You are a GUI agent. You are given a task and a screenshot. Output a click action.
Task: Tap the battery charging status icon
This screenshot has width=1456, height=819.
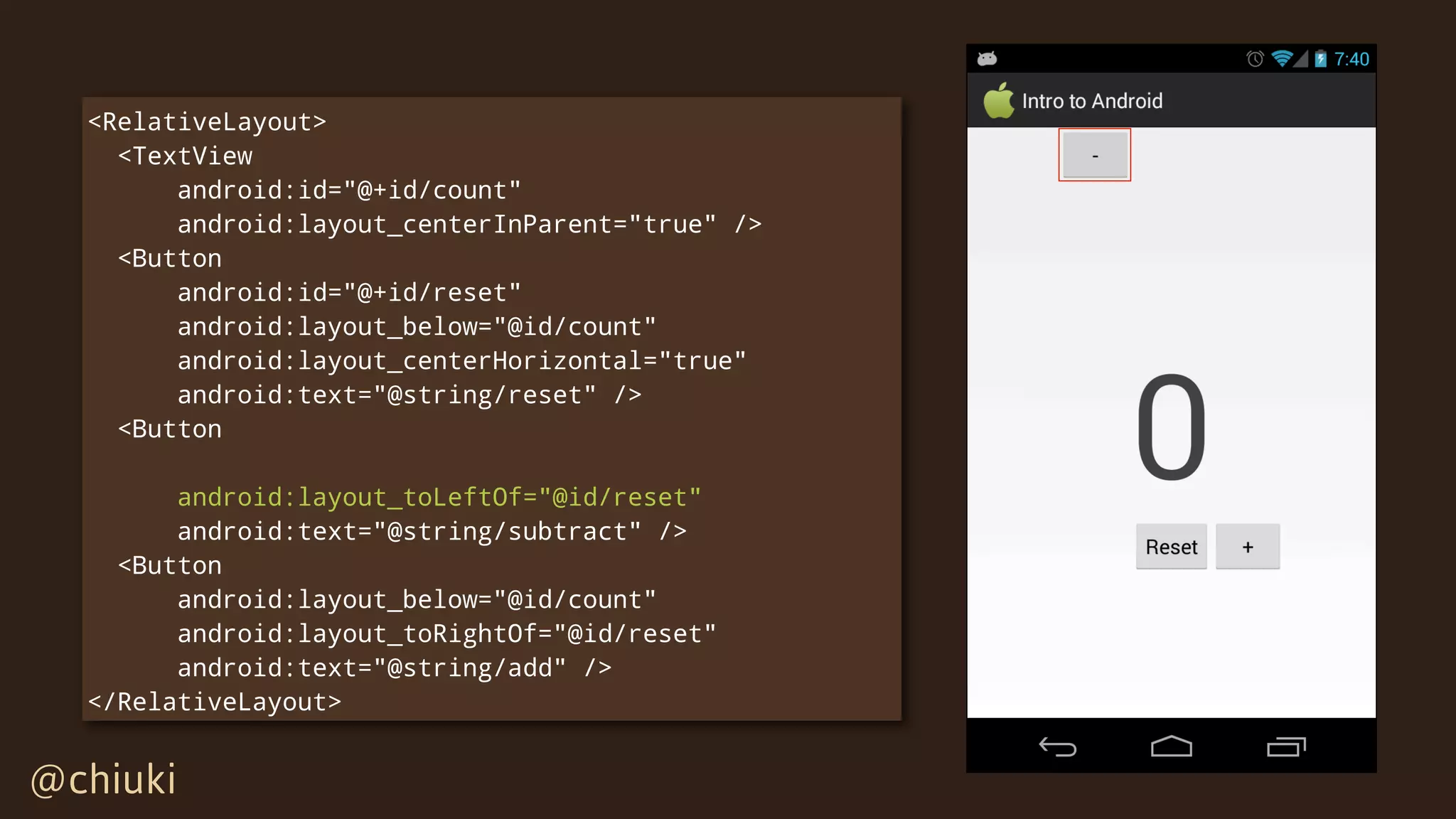[1320, 58]
